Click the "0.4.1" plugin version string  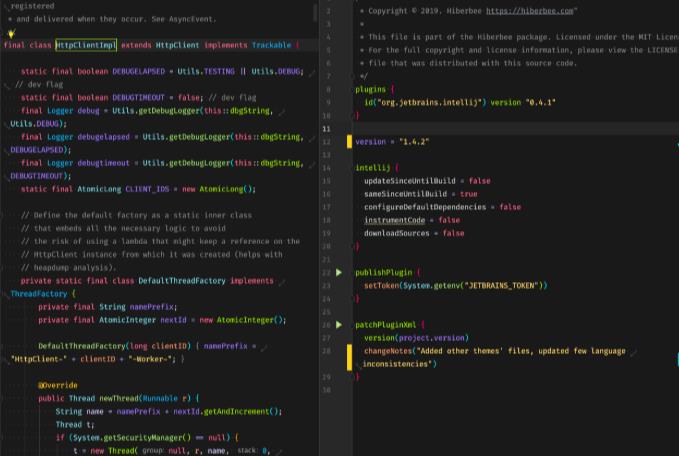(540, 103)
